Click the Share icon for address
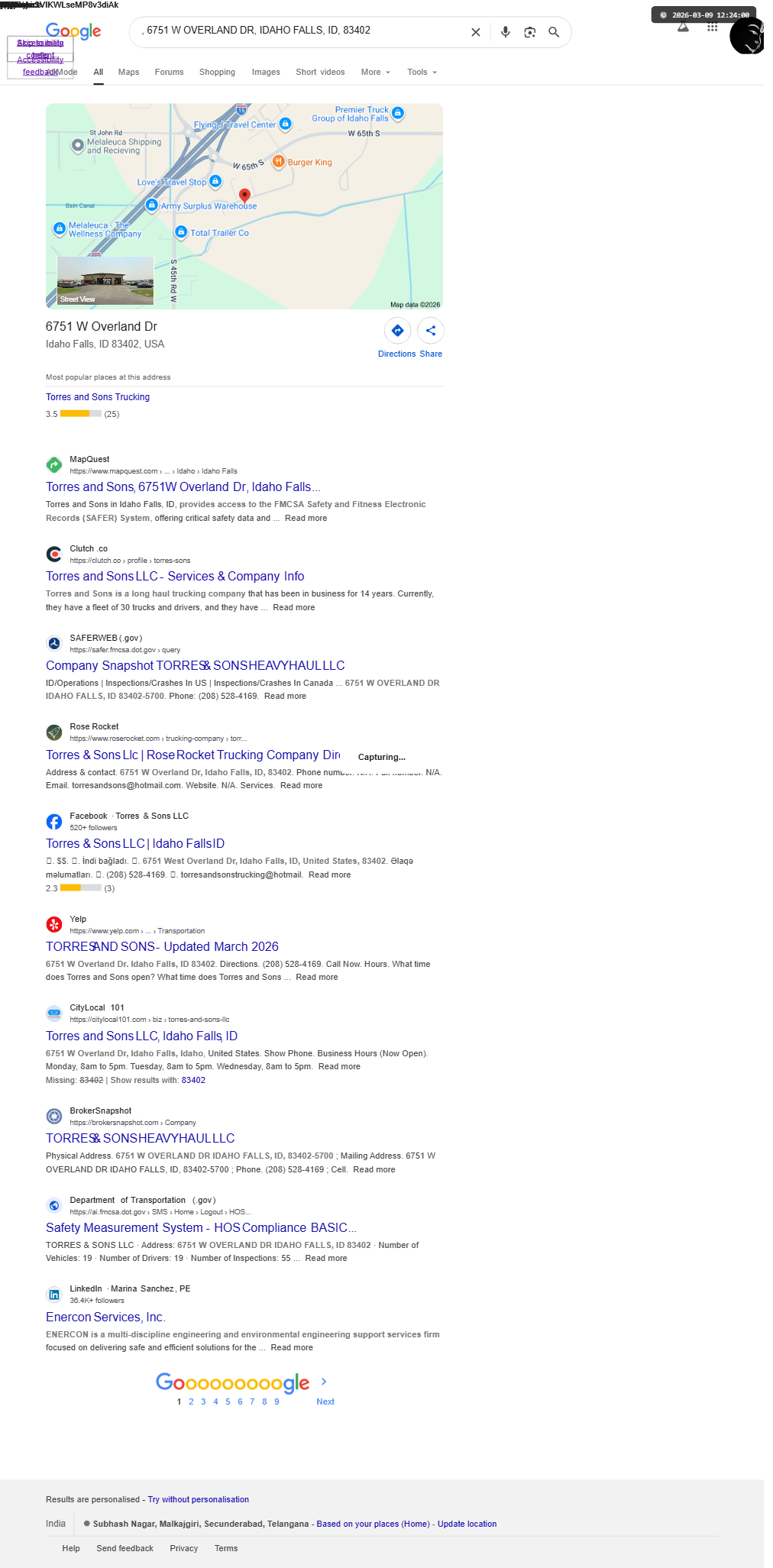 [431, 331]
